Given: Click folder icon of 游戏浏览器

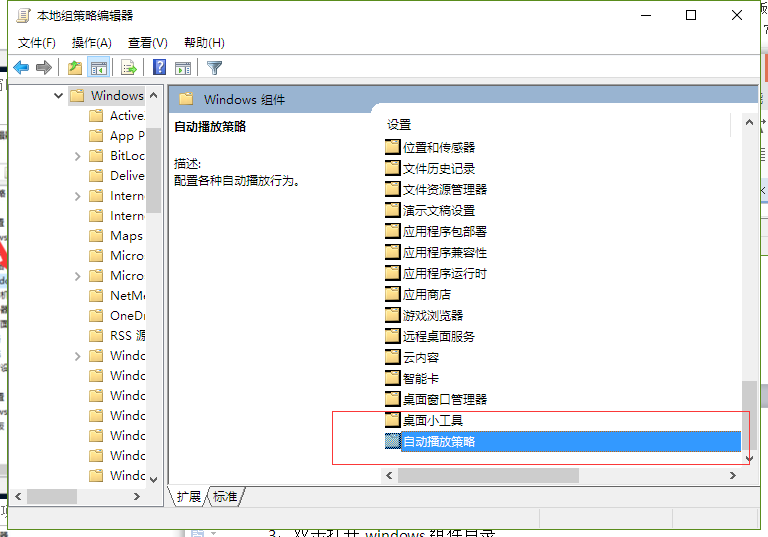Looking at the screenshot, I should [392, 315].
